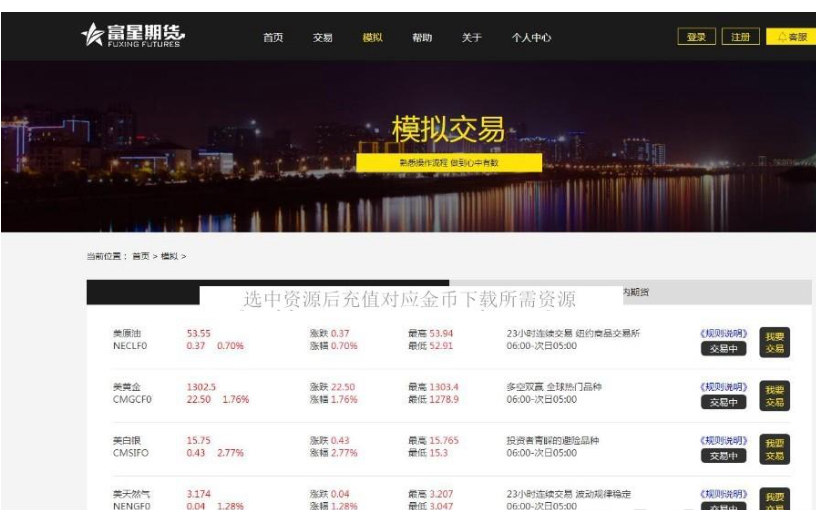Click the 美黄金 CMGCF0 product name

click(132, 393)
